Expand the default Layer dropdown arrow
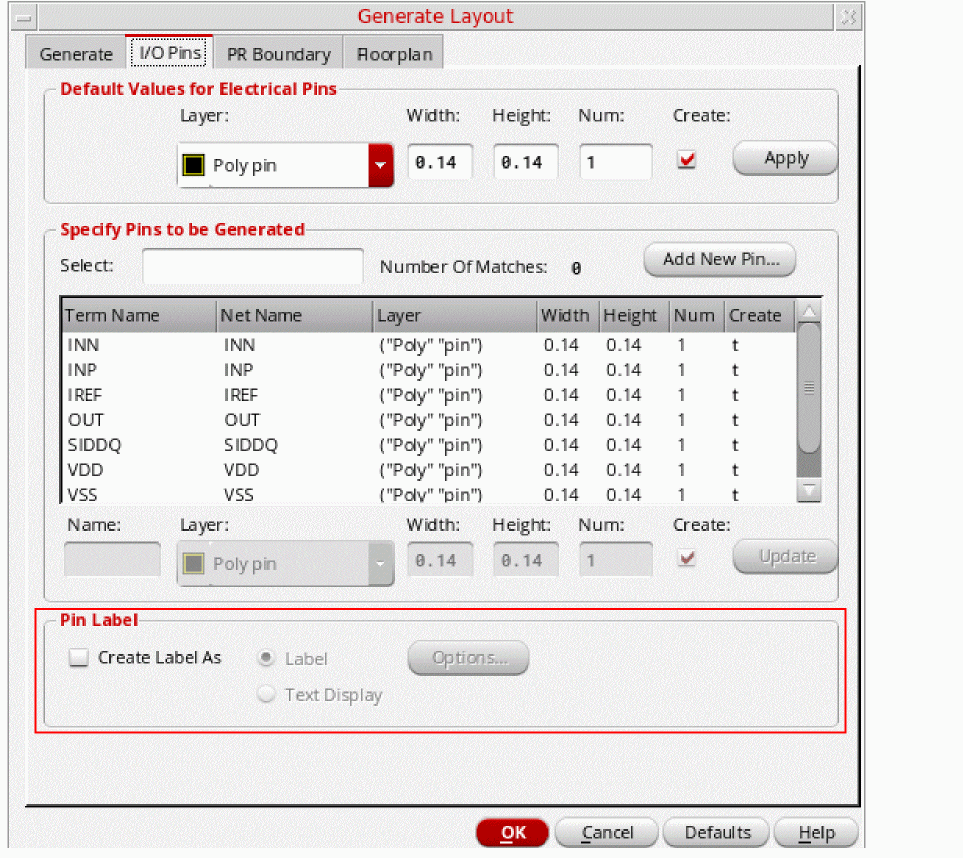The width and height of the screenshot is (963, 858). pos(381,165)
